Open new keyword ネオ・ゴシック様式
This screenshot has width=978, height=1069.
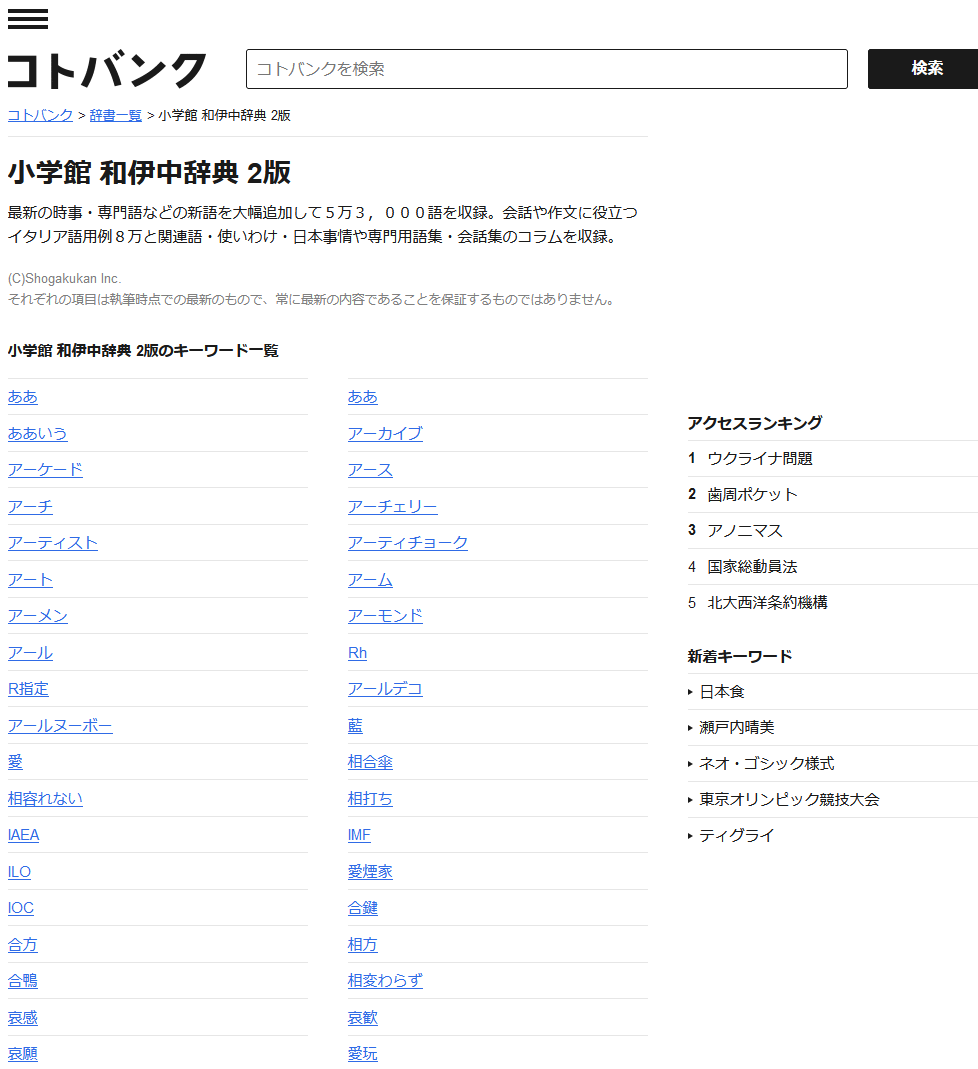coord(767,764)
